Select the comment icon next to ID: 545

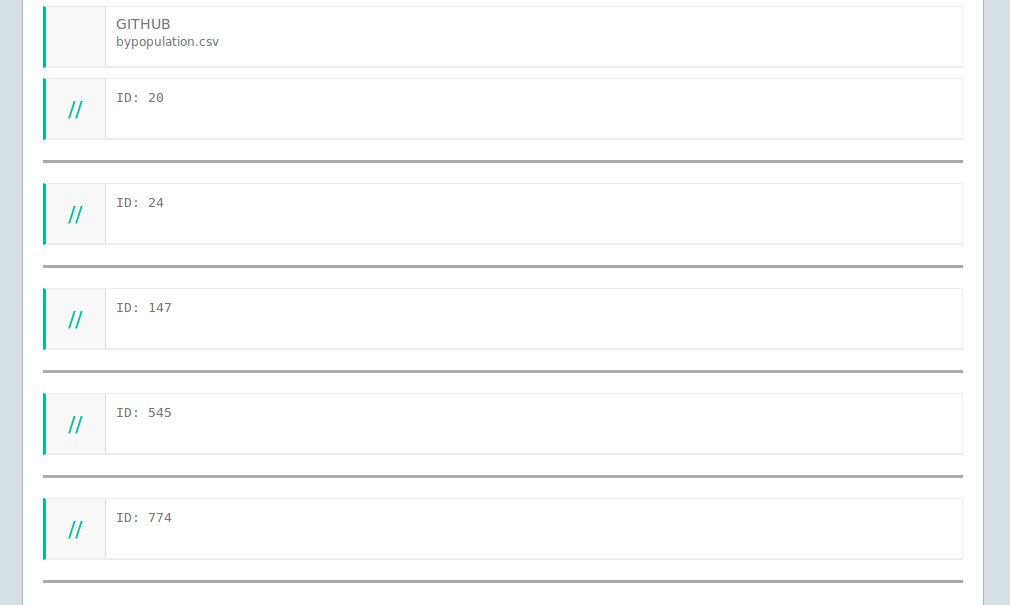click(x=75, y=425)
